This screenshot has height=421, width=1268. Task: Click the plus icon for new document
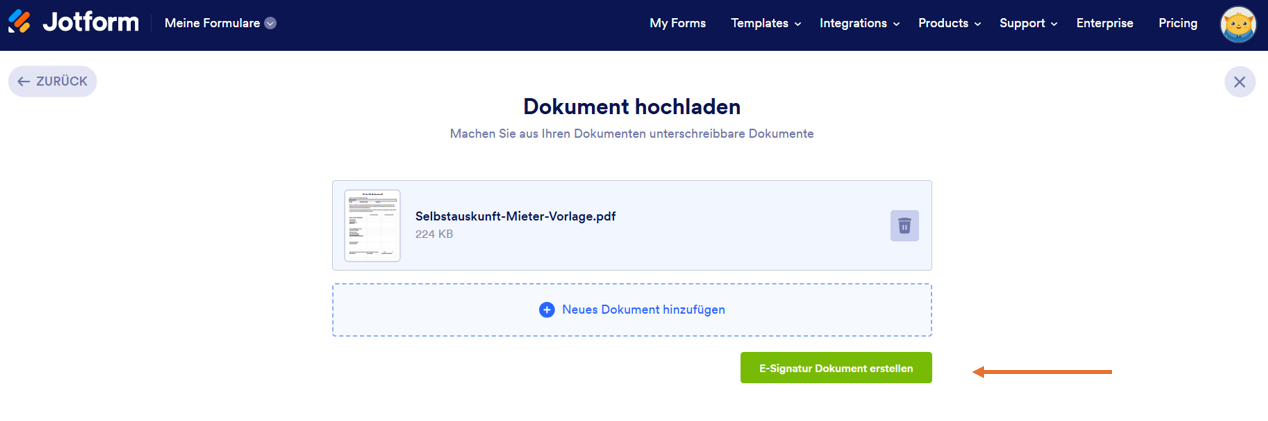[547, 310]
